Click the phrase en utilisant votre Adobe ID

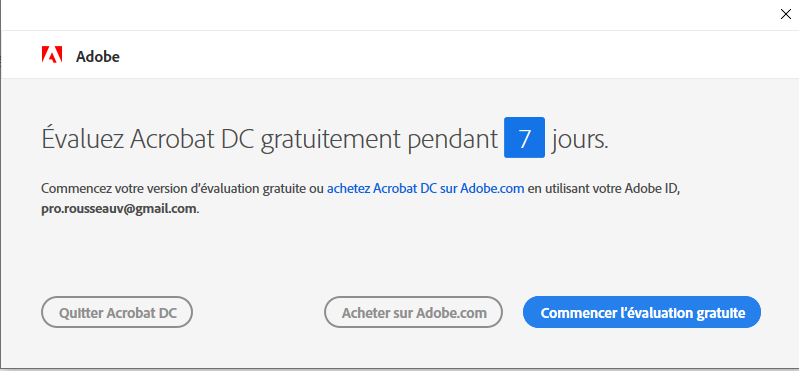pos(604,189)
